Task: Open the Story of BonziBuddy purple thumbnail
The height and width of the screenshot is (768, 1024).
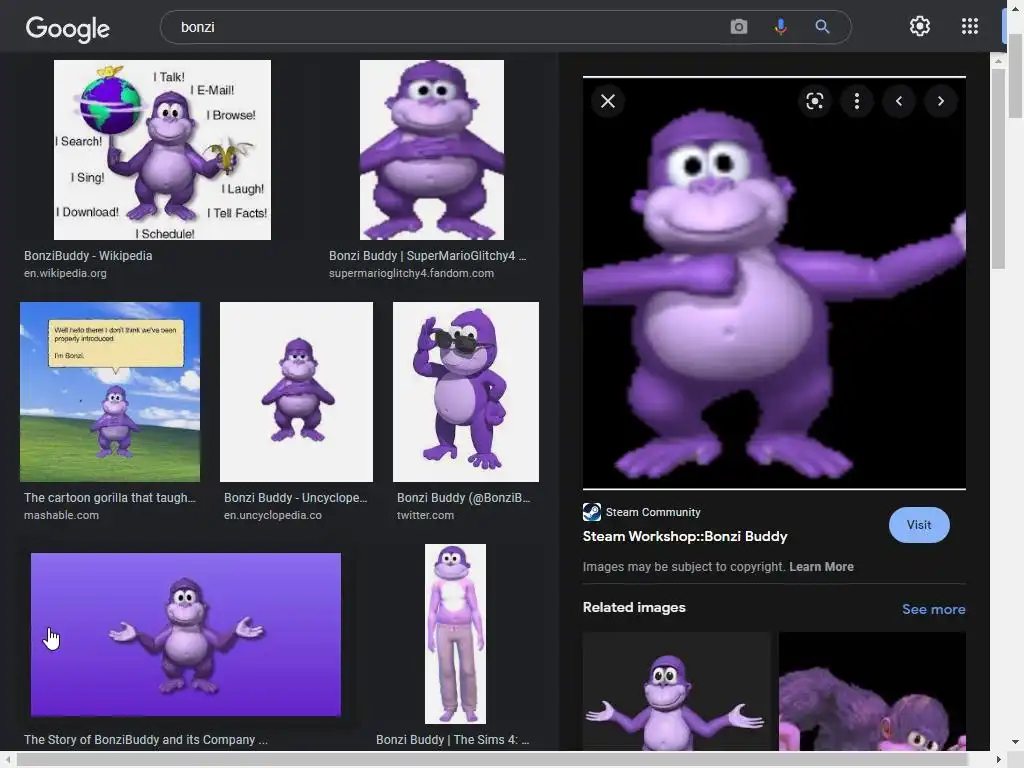Action: (x=185, y=635)
